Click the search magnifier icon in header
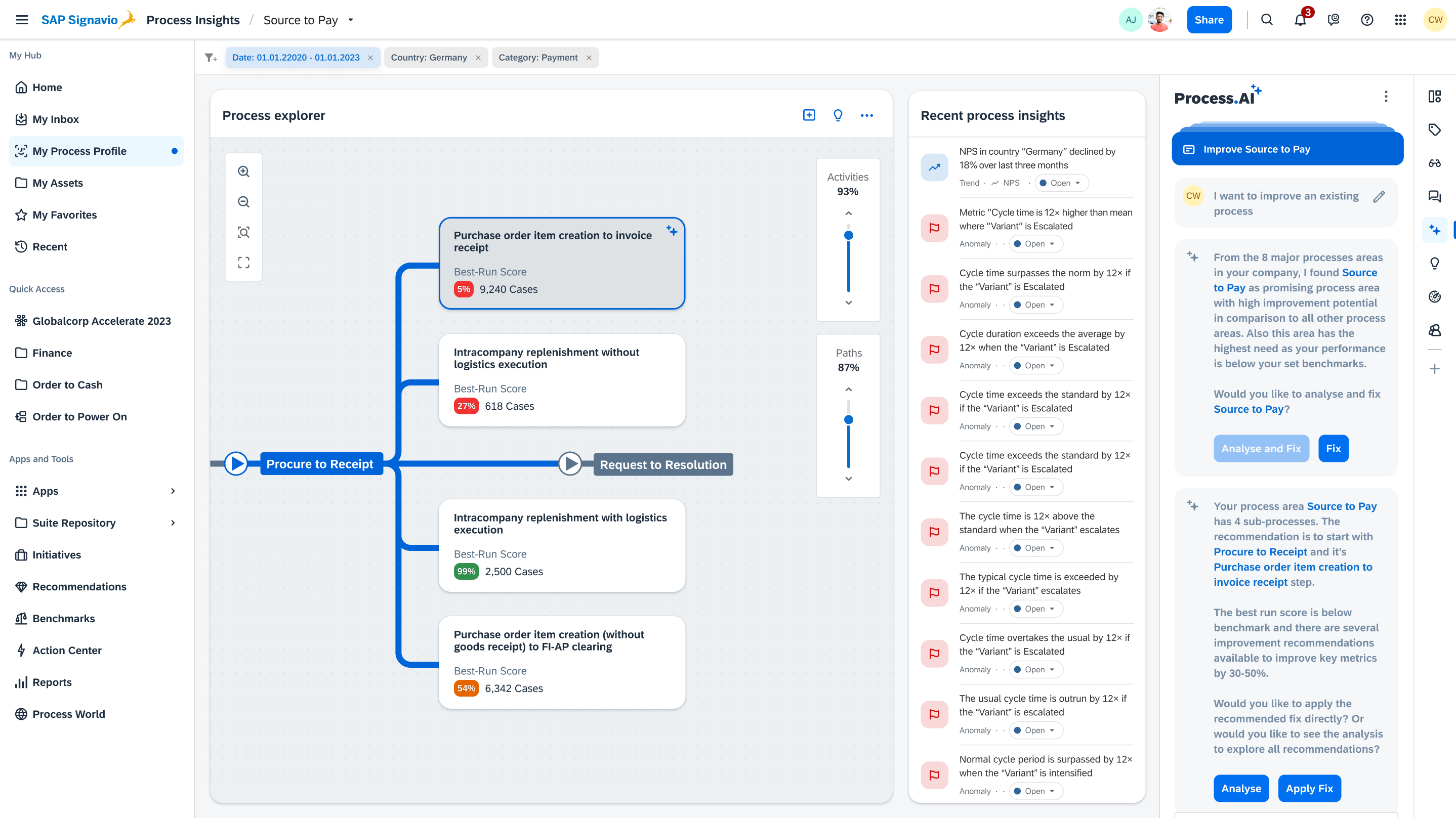The width and height of the screenshot is (1456, 818). pyautogui.click(x=1267, y=20)
